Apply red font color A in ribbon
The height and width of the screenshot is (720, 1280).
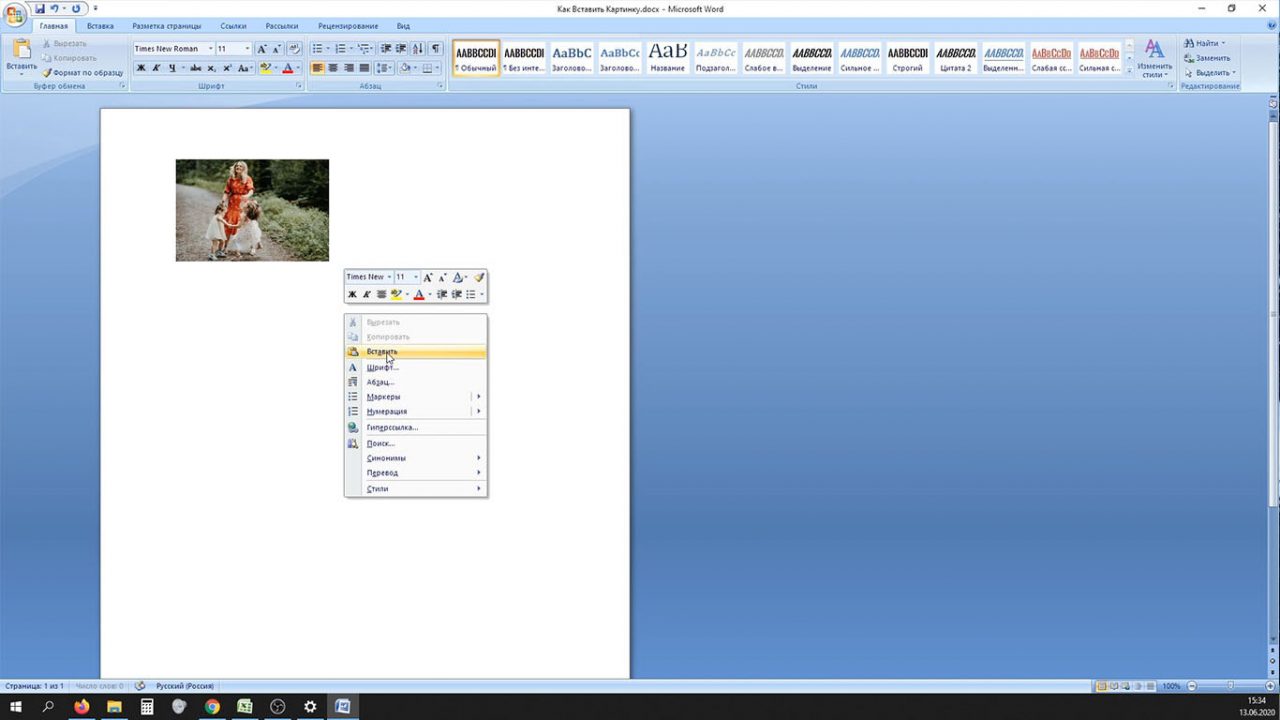click(x=287, y=68)
